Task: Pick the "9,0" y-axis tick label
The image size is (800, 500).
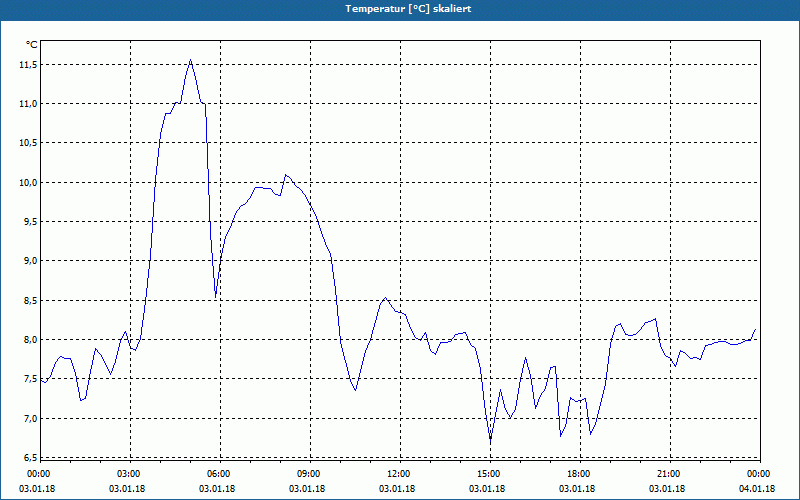Action: tap(31, 261)
